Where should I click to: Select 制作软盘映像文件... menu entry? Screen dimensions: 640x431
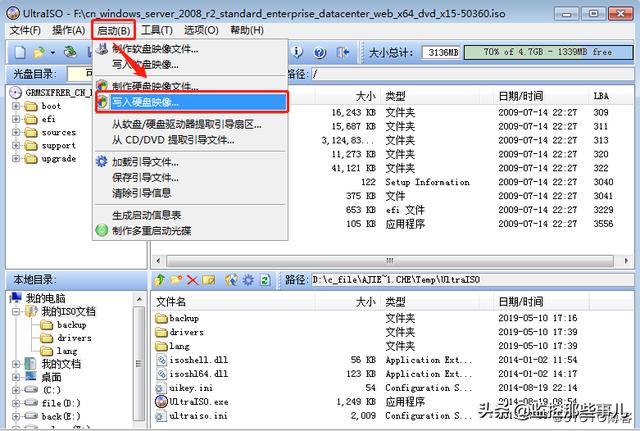[x=190, y=49]
